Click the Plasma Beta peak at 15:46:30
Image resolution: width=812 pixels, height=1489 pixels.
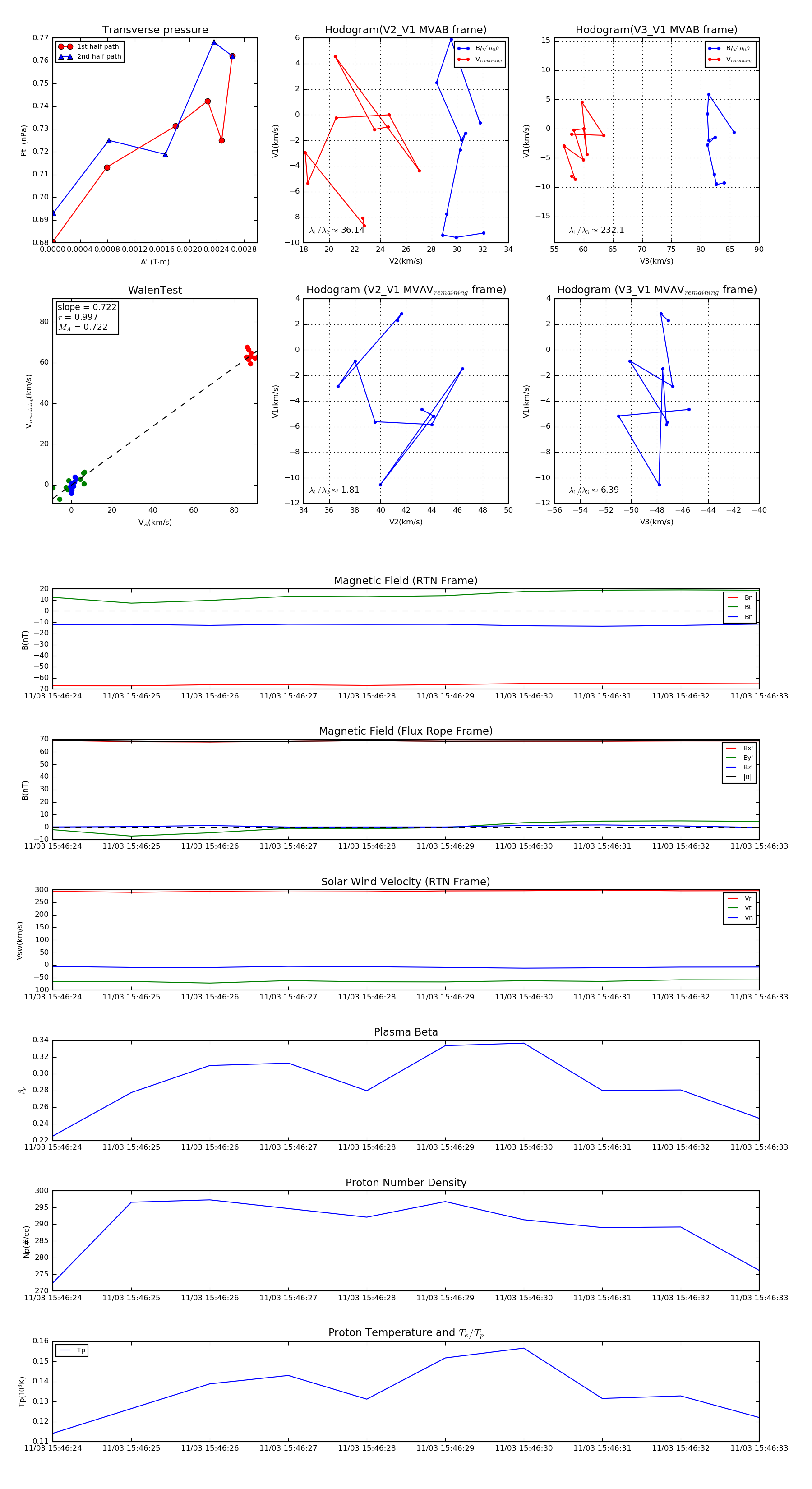click(524, 1043)
